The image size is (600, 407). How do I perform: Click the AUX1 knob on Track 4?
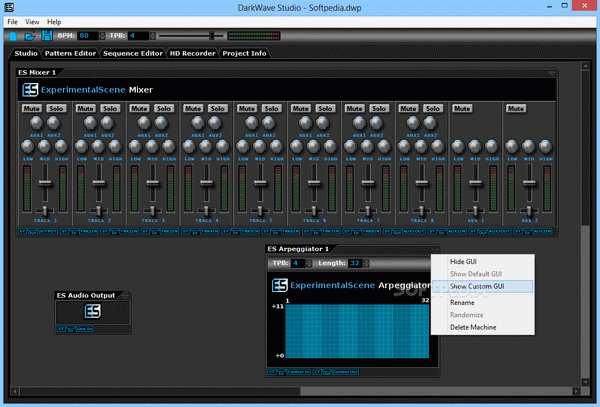[x=198, y=123]
